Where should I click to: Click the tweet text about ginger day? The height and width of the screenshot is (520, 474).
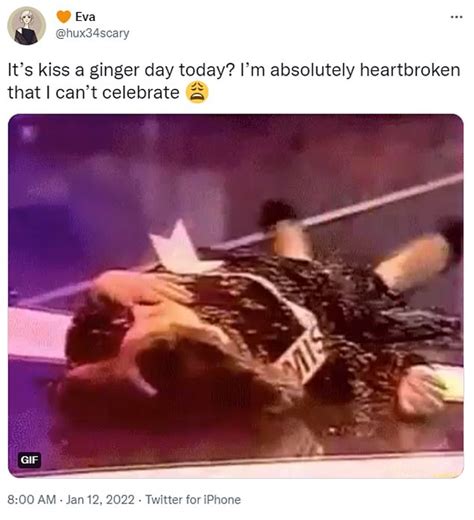(x=234, y=81)
